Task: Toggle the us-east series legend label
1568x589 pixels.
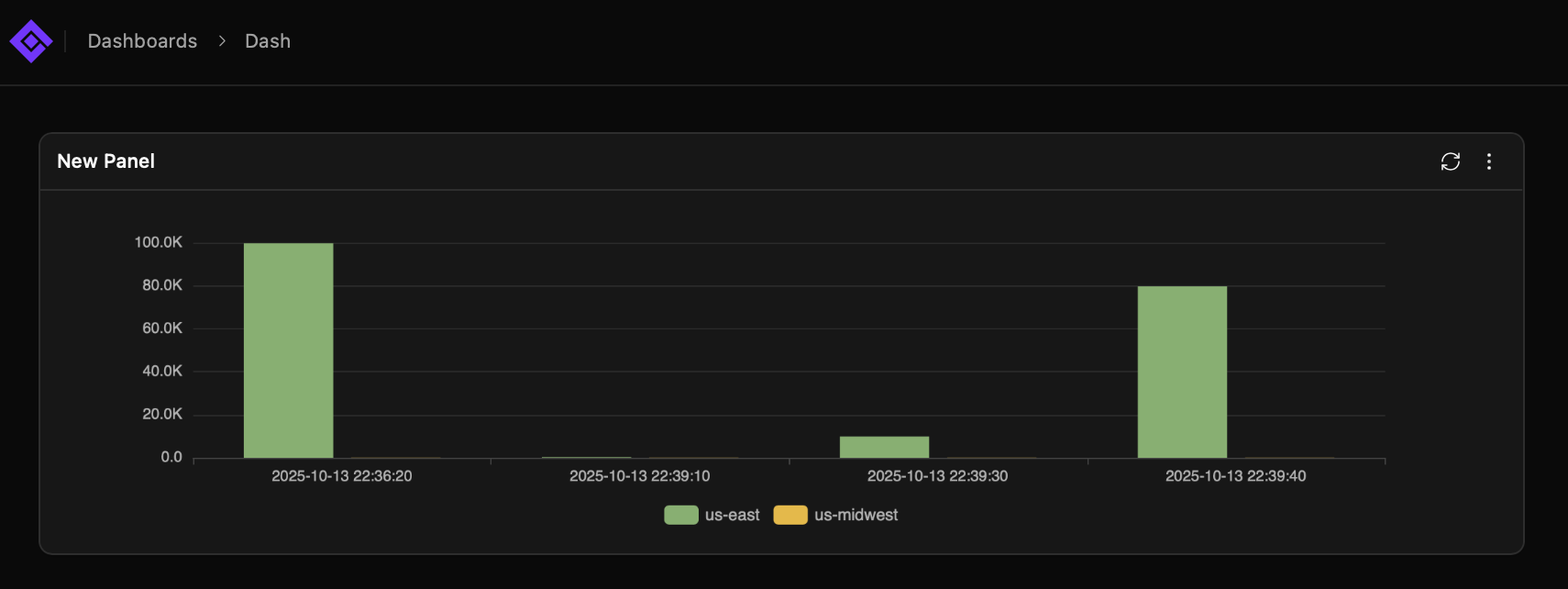Action: tap(732, 515)
